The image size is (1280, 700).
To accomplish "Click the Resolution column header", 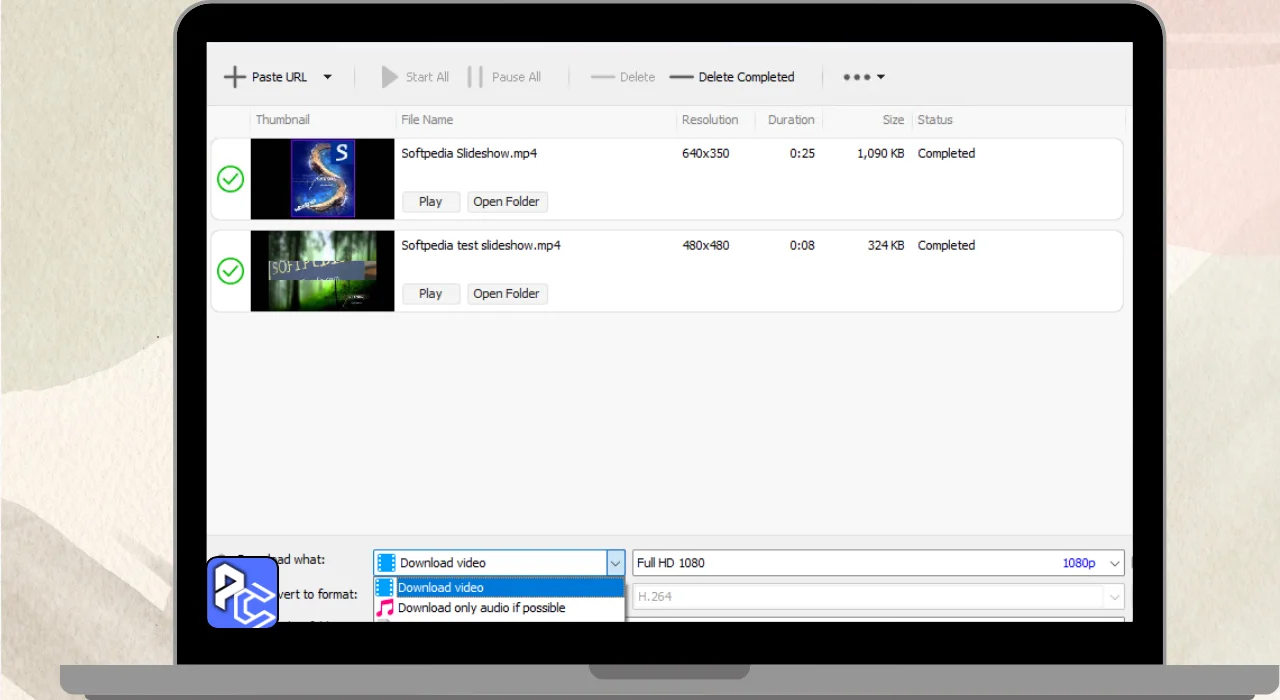I will click(710, 120).
